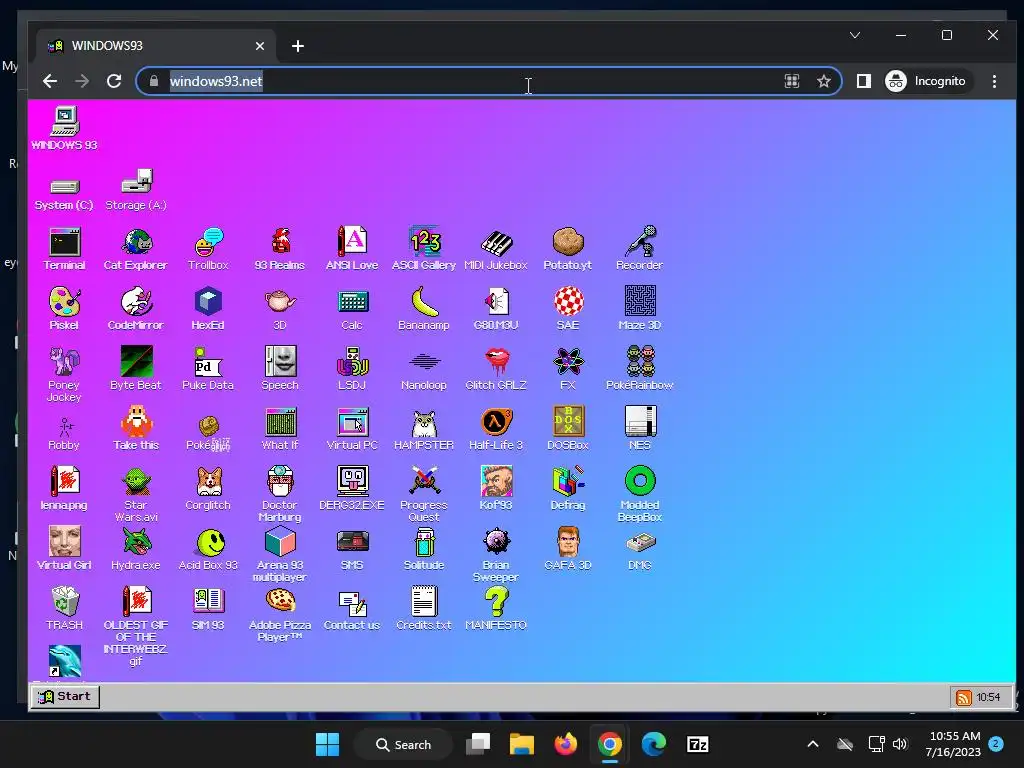The image size is (1024, 768).
Task: Bookmark this page with the star
Action: (824, 81)
